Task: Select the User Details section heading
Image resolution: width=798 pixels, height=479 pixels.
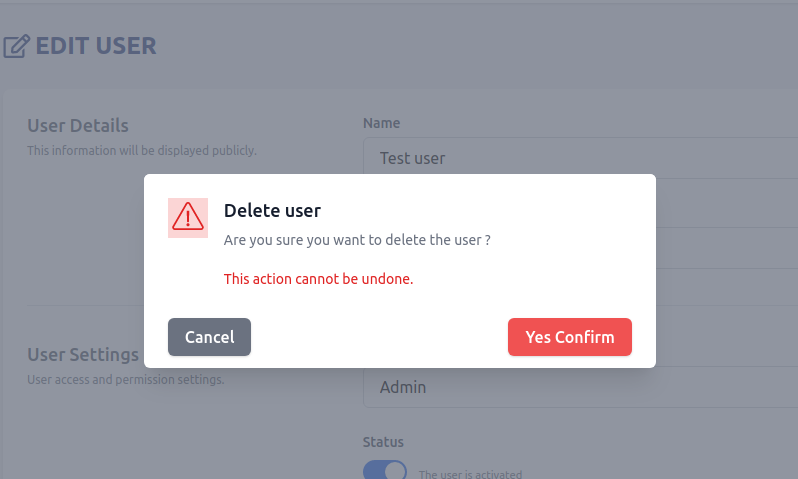Action: (78, 126)
